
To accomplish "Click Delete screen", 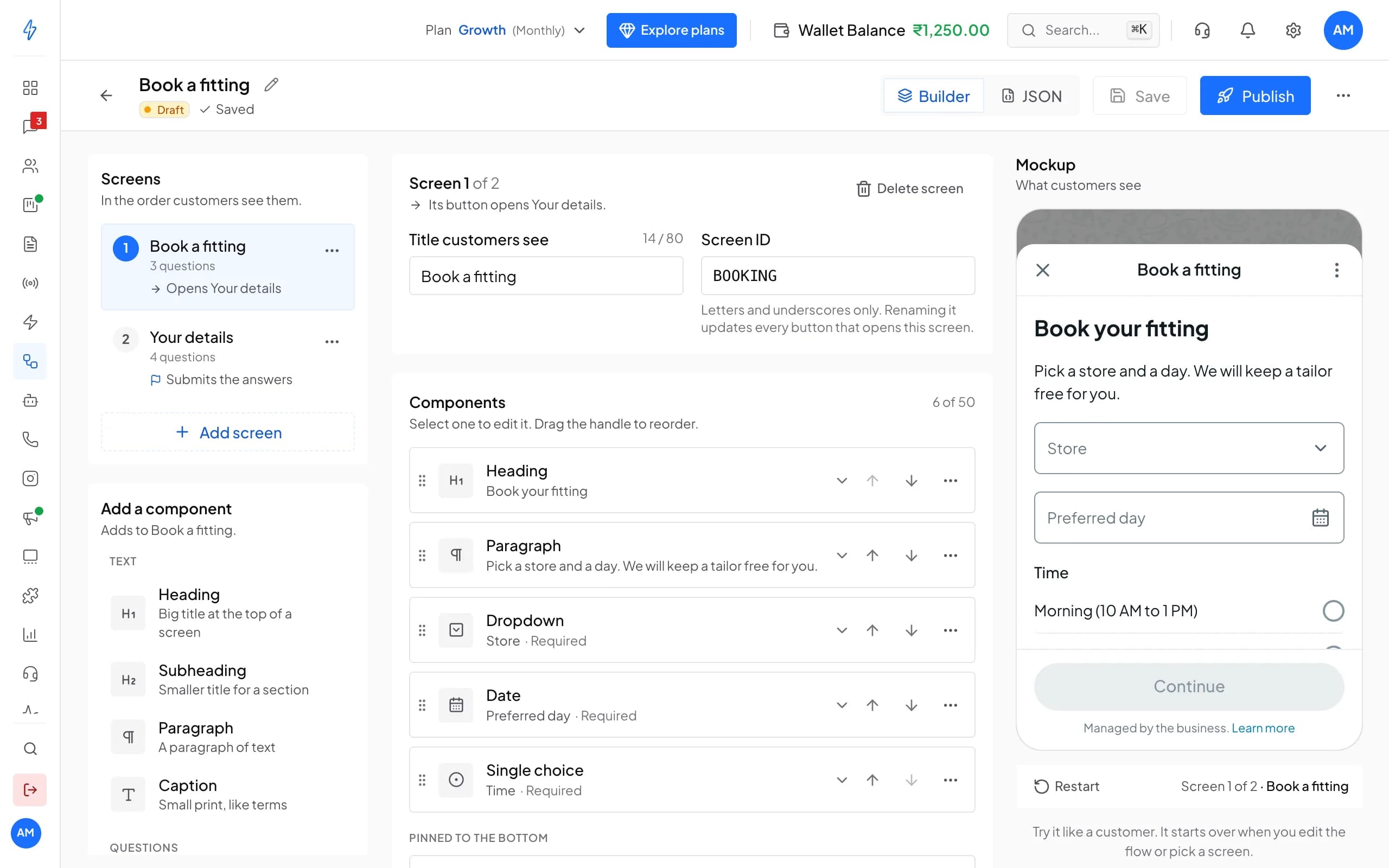I will pyautogui.click(x=910, y=188).
